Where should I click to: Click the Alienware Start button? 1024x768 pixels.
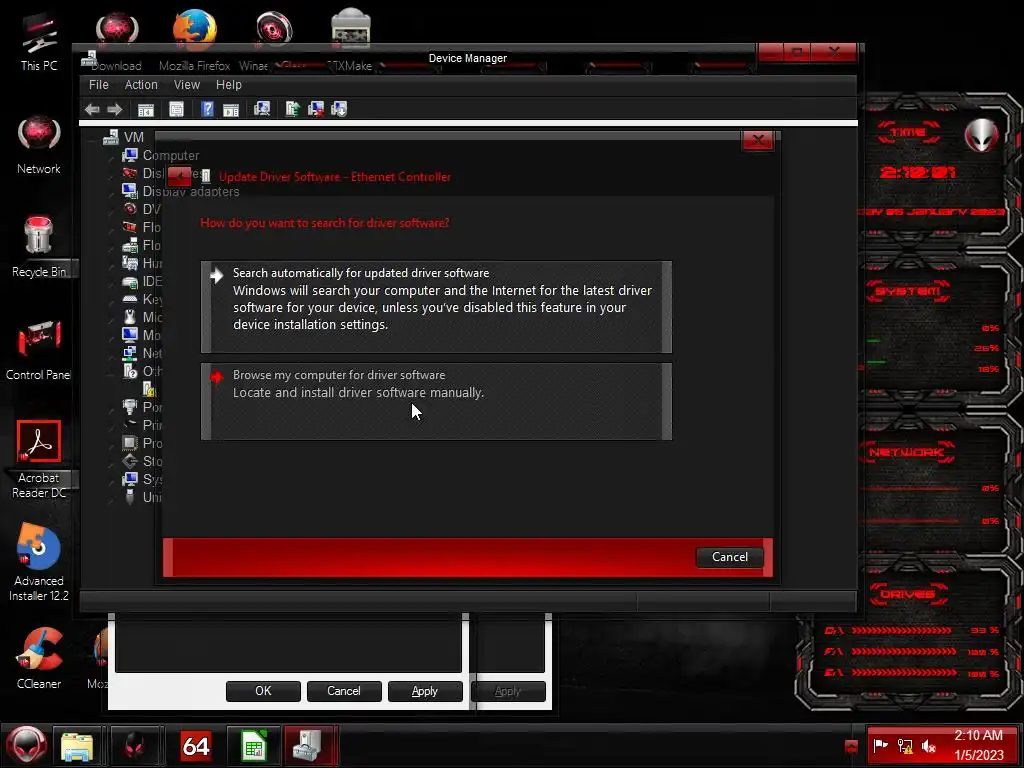pyautogui.click(x=26, y=746)
